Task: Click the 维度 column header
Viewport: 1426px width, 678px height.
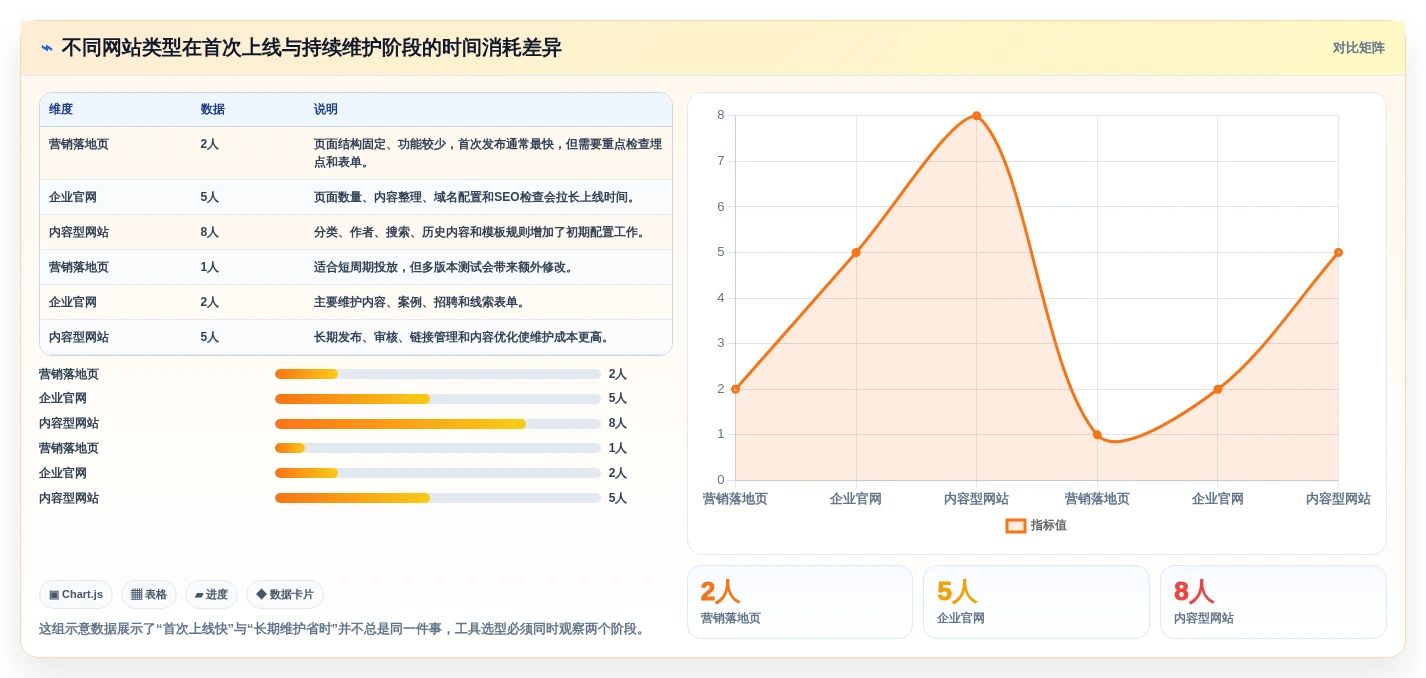Action: coord(61,110)
